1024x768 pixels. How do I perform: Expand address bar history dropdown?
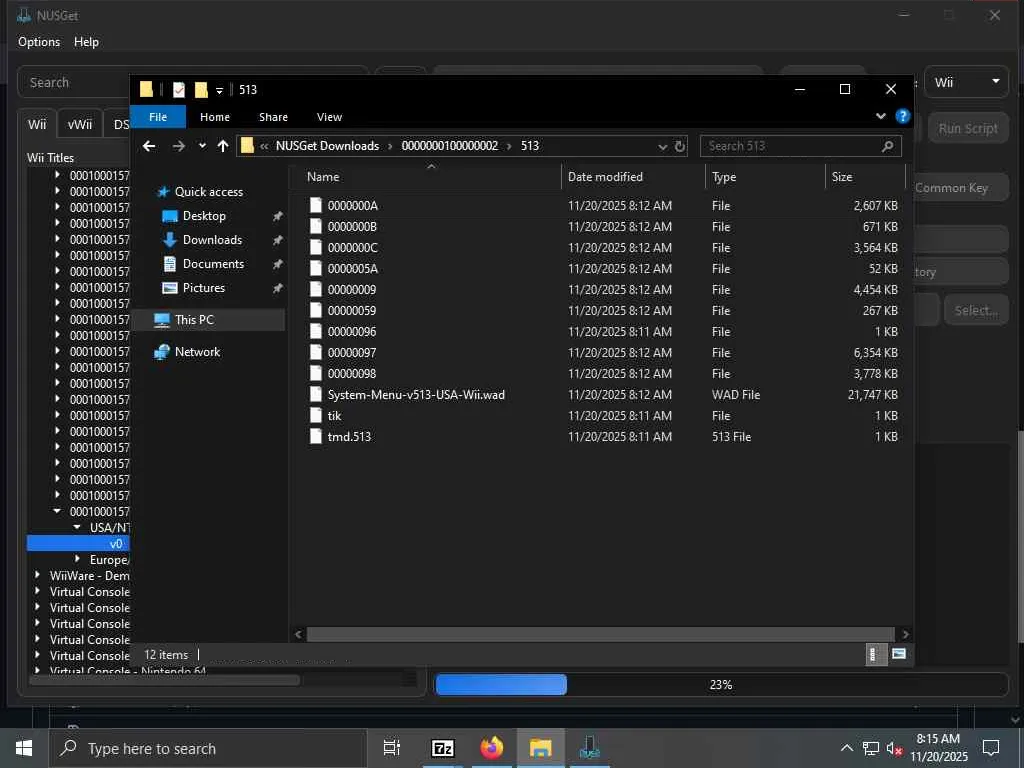662,146
